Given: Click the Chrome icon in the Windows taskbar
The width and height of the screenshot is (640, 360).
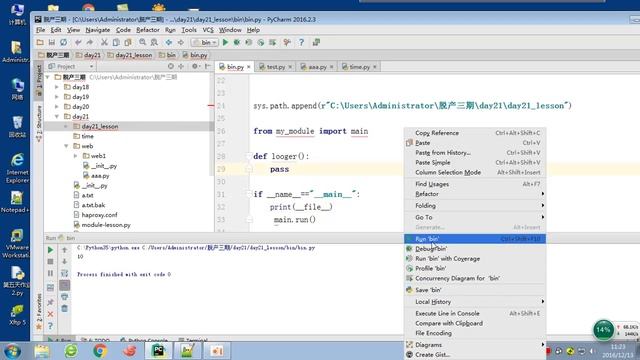Looking at the screenshot, I should click(x=100, y=351).
